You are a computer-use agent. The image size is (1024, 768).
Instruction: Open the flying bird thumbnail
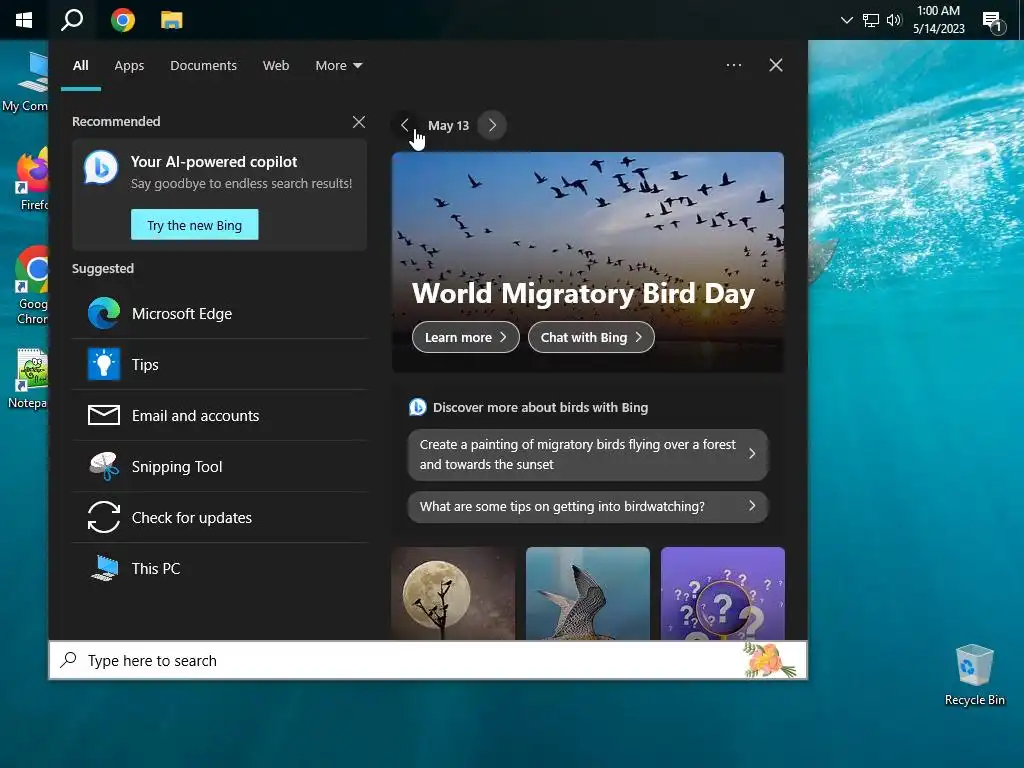point(588,593)
